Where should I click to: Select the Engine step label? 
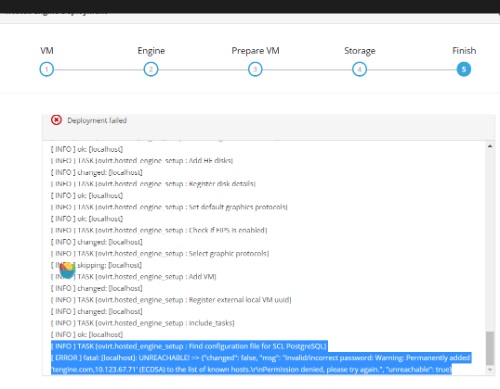tap(151, 51)
